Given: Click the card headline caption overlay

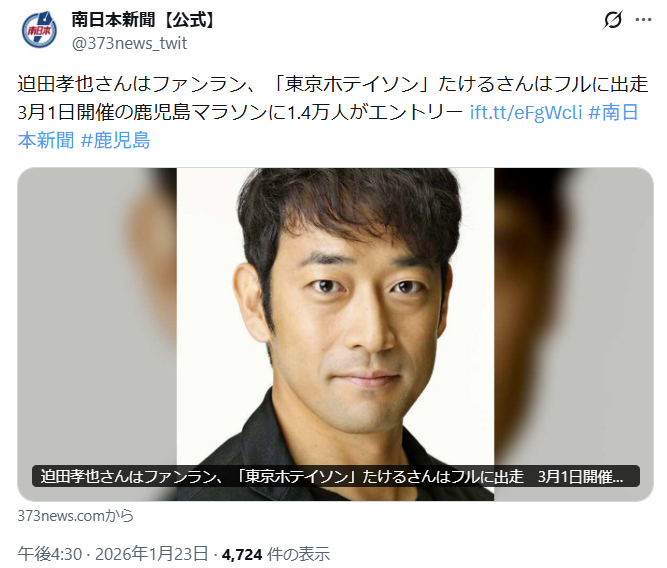Looking at the screenshot, I should [336, 476].
